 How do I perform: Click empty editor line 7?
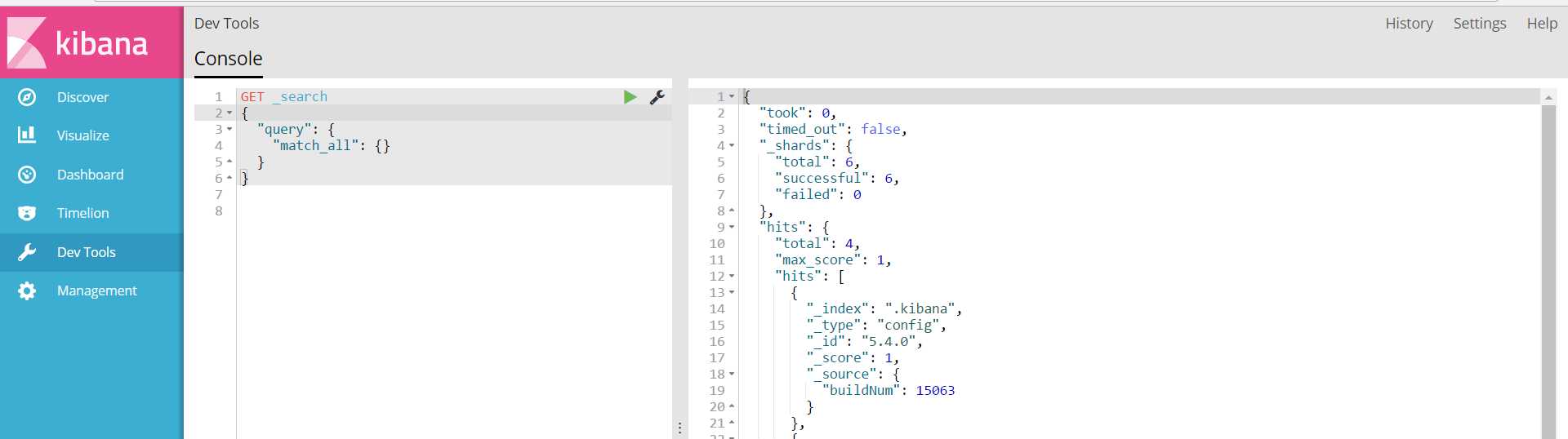coord(454,194)
